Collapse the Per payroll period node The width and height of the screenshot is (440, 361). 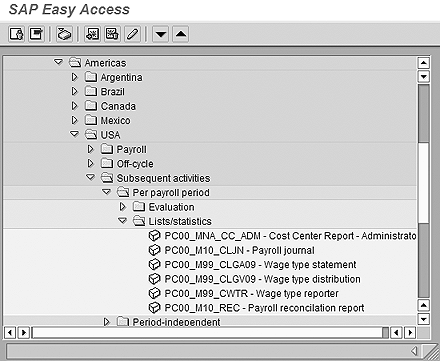106,192
